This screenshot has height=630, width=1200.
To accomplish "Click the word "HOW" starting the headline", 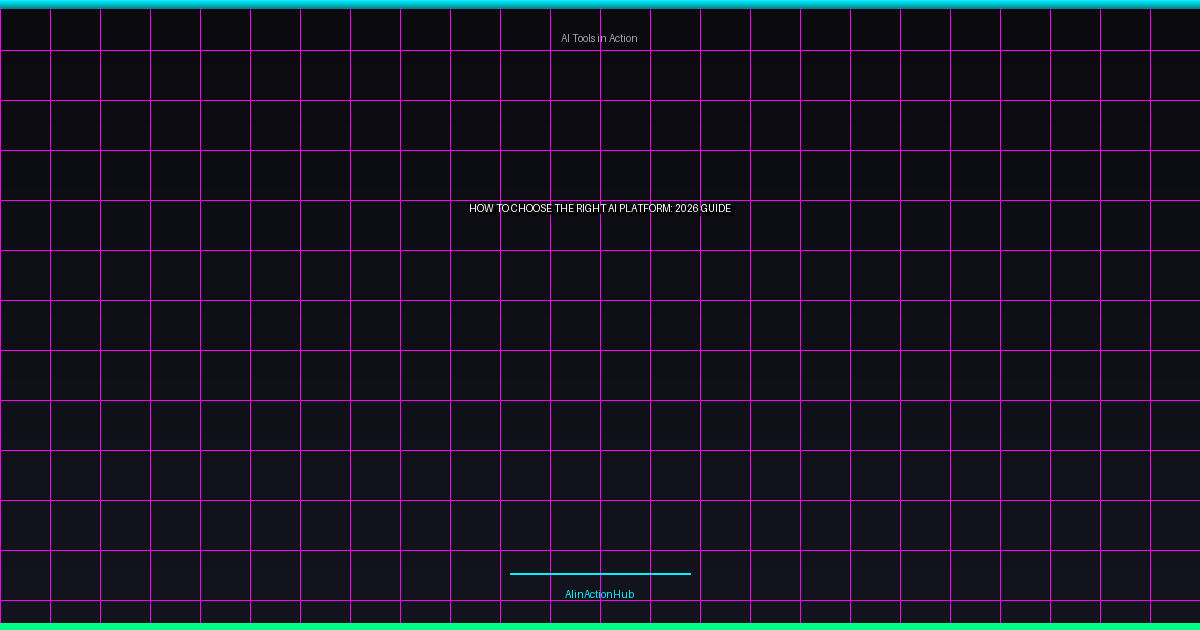I will (482, 208).
